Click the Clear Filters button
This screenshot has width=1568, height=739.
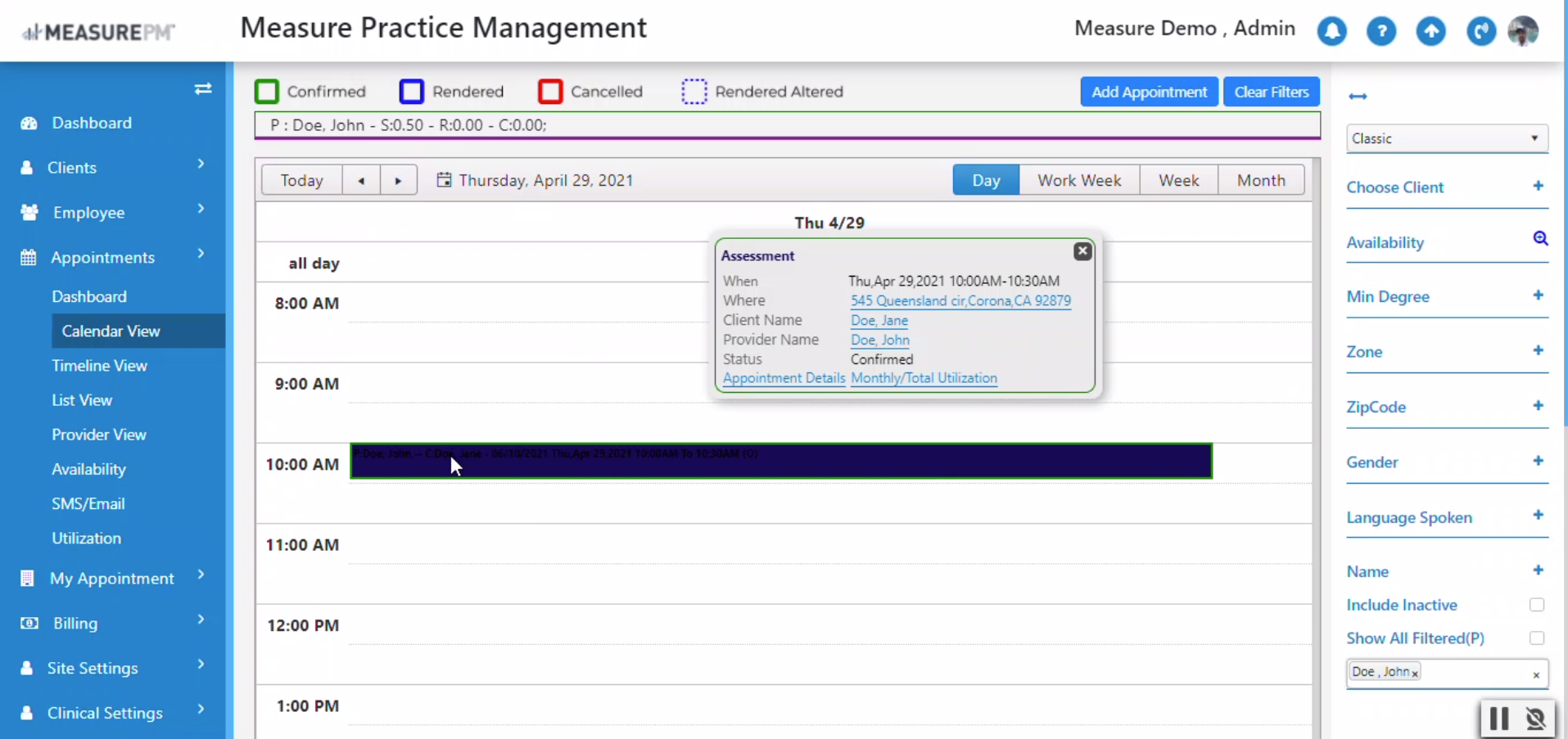click(x=1272, y=92)
